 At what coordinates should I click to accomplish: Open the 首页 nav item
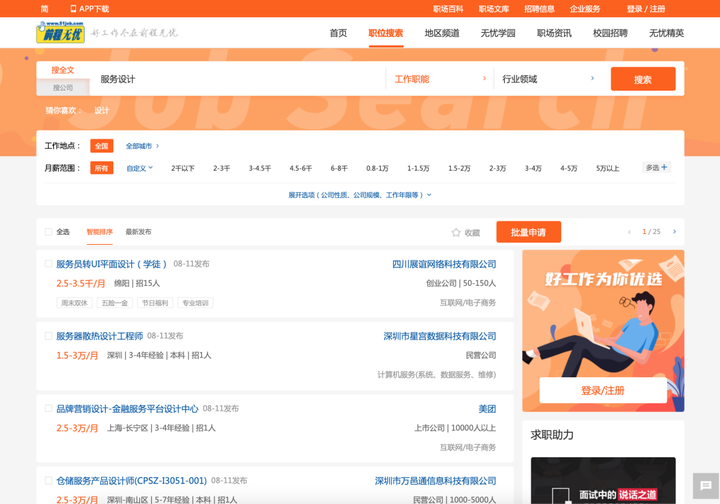coord(338,33)
